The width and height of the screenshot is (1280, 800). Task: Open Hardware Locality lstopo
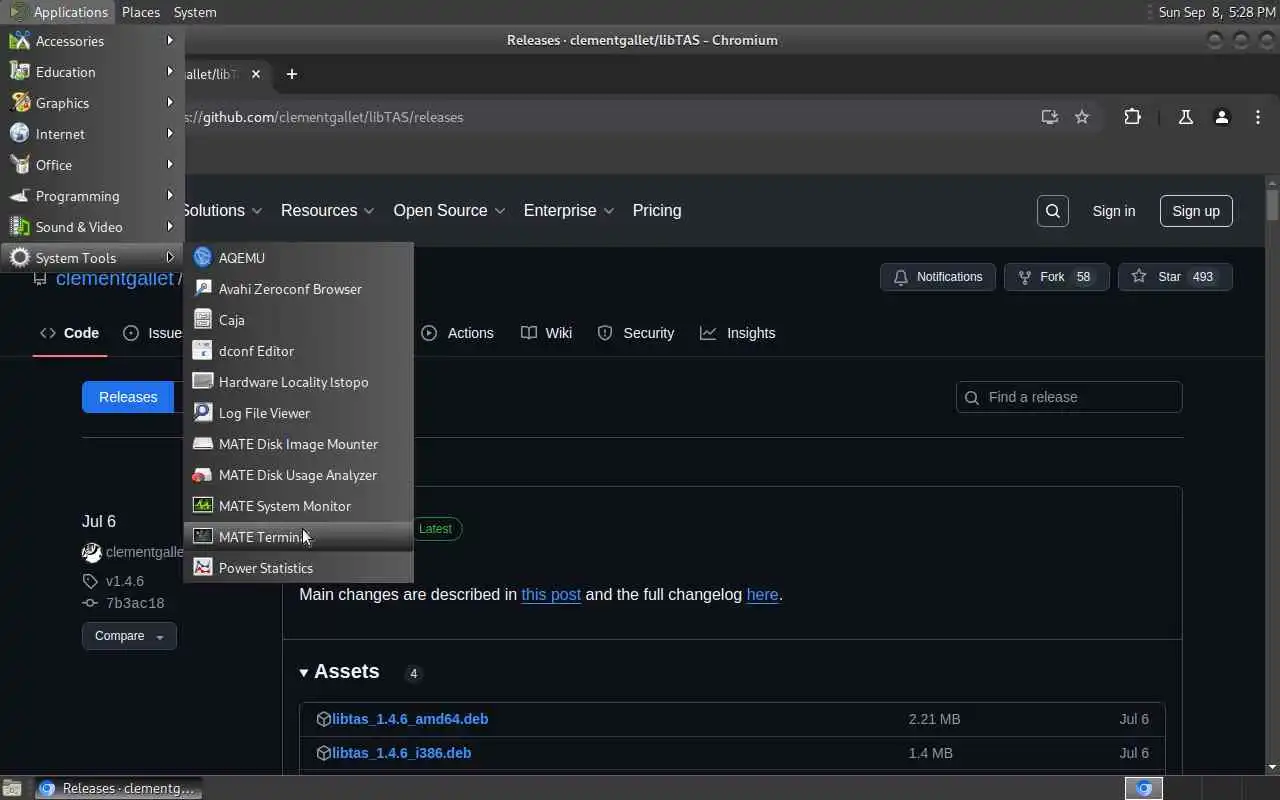click(x=298, y=382)
